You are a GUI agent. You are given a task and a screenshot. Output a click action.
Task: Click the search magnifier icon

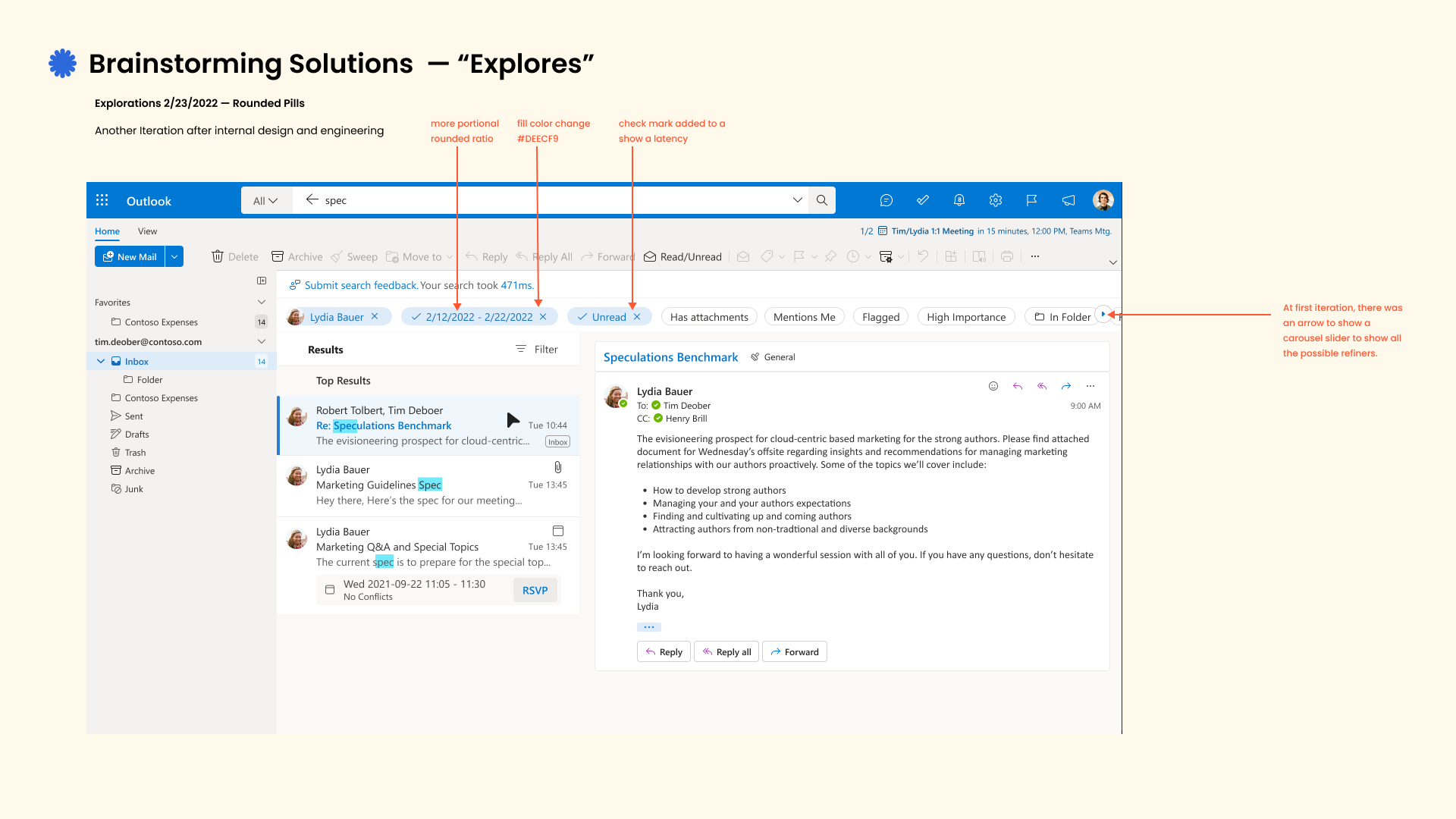click(822, 200)
